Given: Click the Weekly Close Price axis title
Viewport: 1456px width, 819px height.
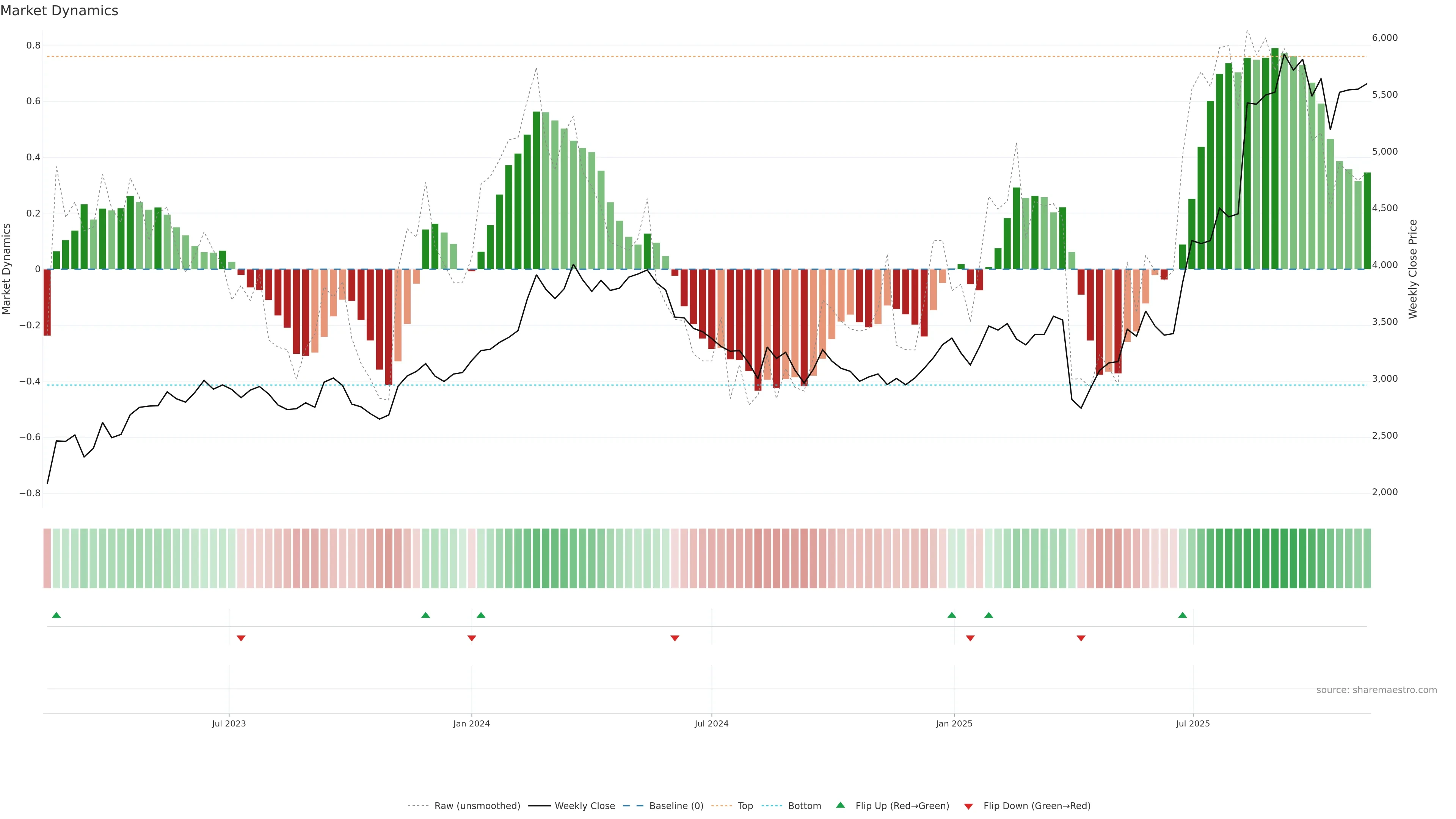Looking at the screenshot, I should tap(1413, 269).
